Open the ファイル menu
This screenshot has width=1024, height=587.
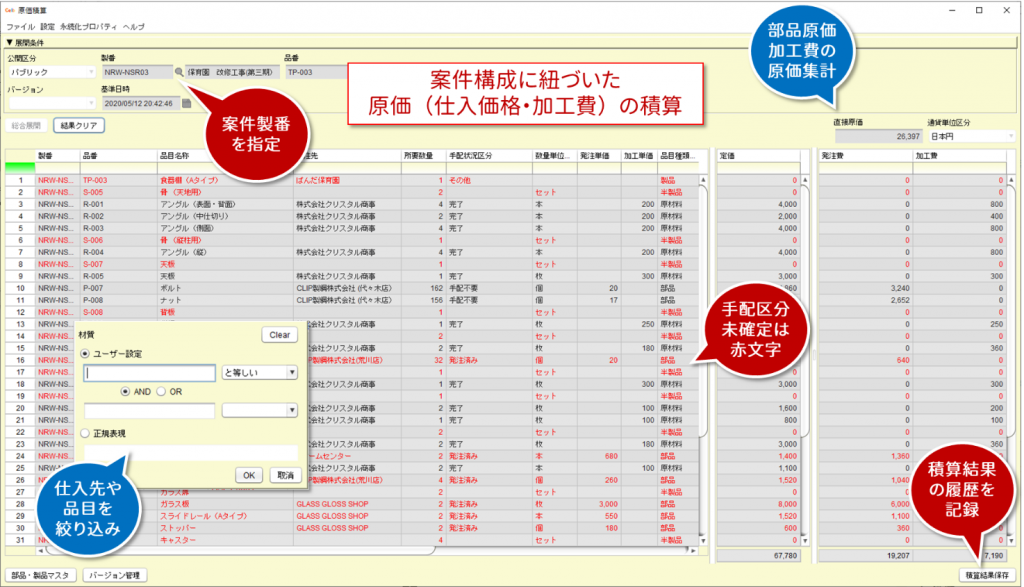point(20,27)
